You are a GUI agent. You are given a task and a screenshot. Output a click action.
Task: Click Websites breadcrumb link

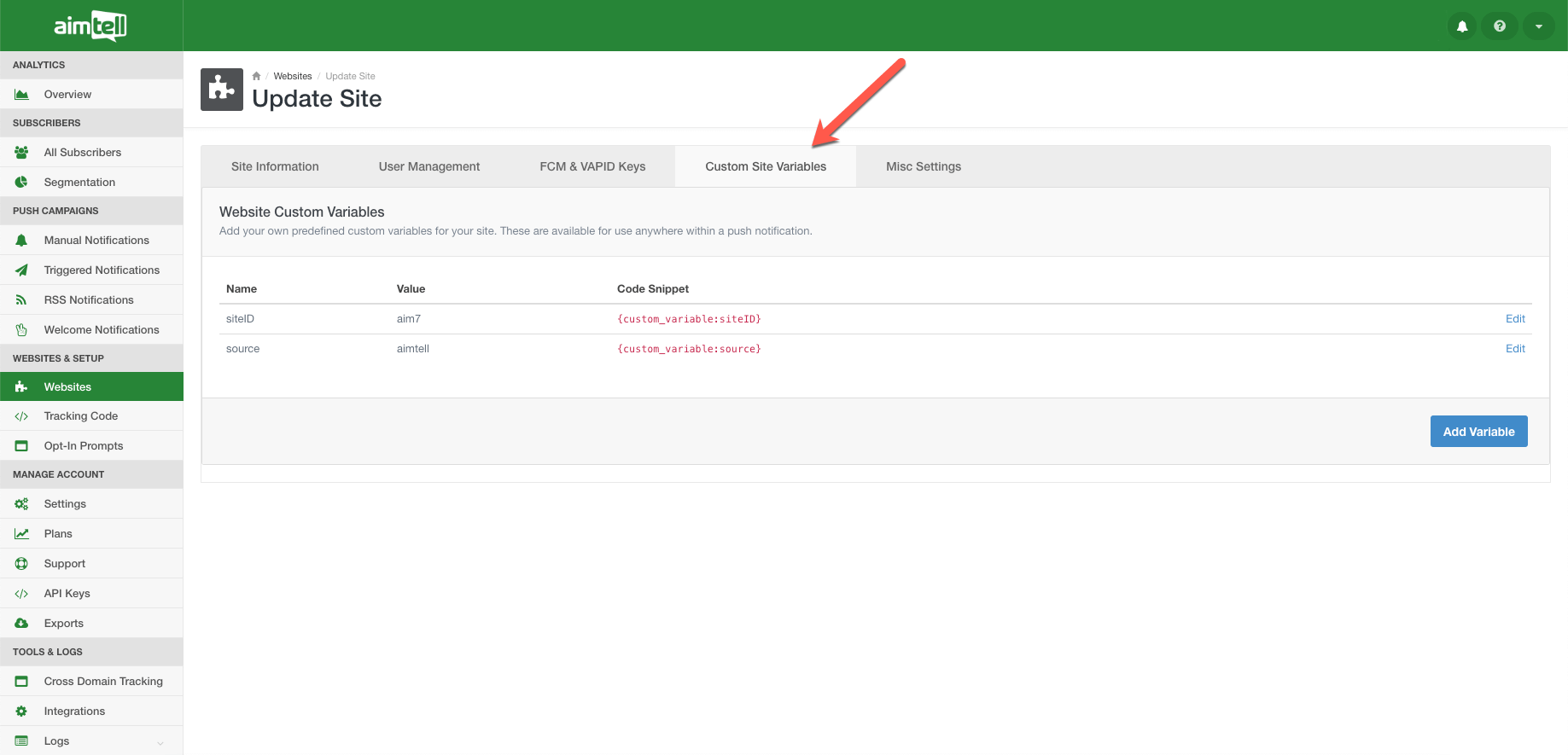click(292, 76)
